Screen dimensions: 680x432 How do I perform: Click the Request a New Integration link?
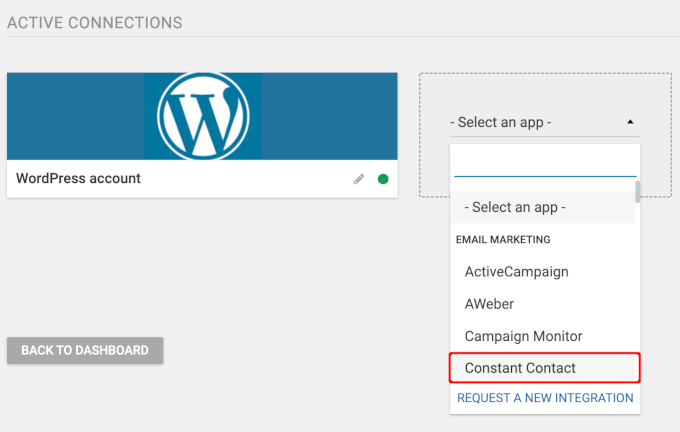coord(545,398)
